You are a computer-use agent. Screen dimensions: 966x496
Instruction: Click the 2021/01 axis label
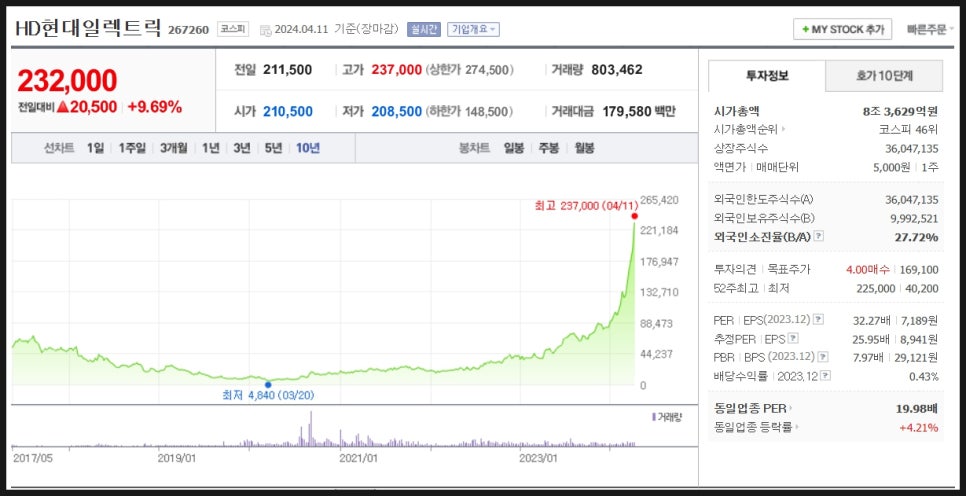359,458
